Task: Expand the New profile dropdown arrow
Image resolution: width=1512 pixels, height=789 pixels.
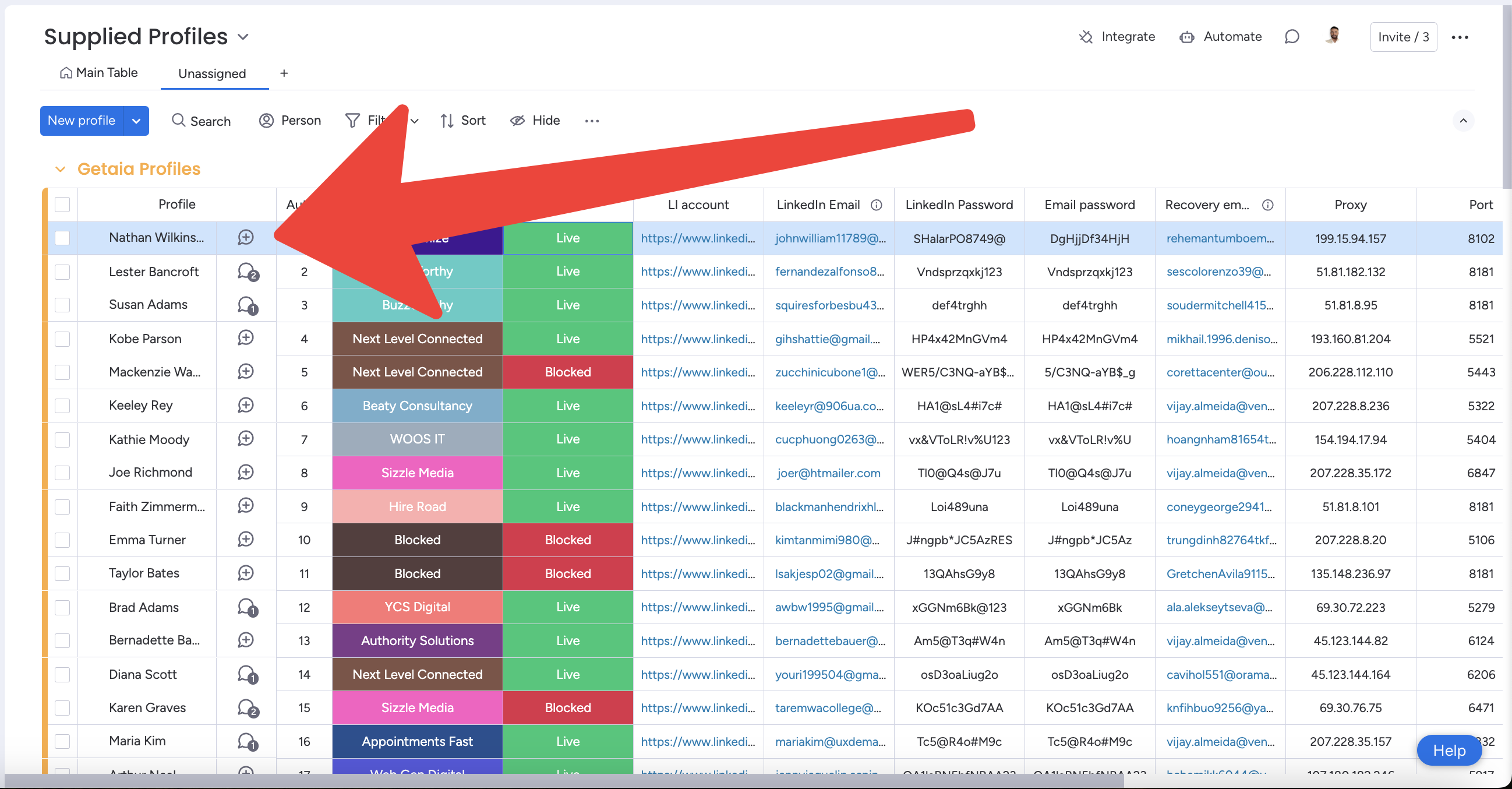Action: pos(136,121)
